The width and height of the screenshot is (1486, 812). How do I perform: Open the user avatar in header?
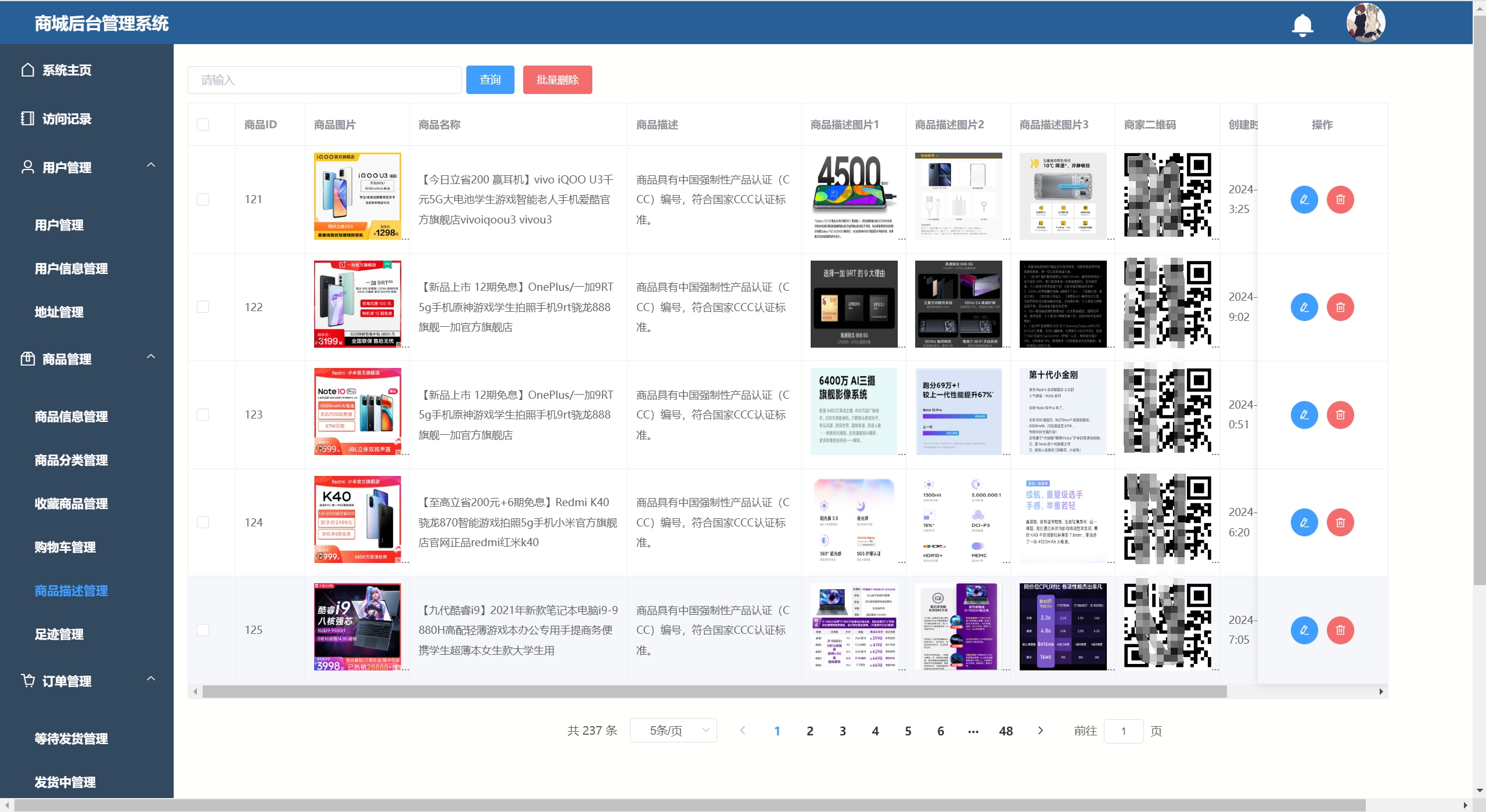(1365, 23)
